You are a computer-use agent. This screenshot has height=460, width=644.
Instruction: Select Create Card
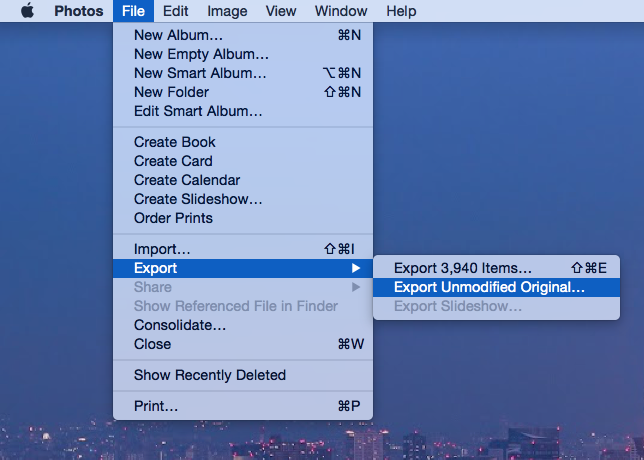click(x=243, y=161)
